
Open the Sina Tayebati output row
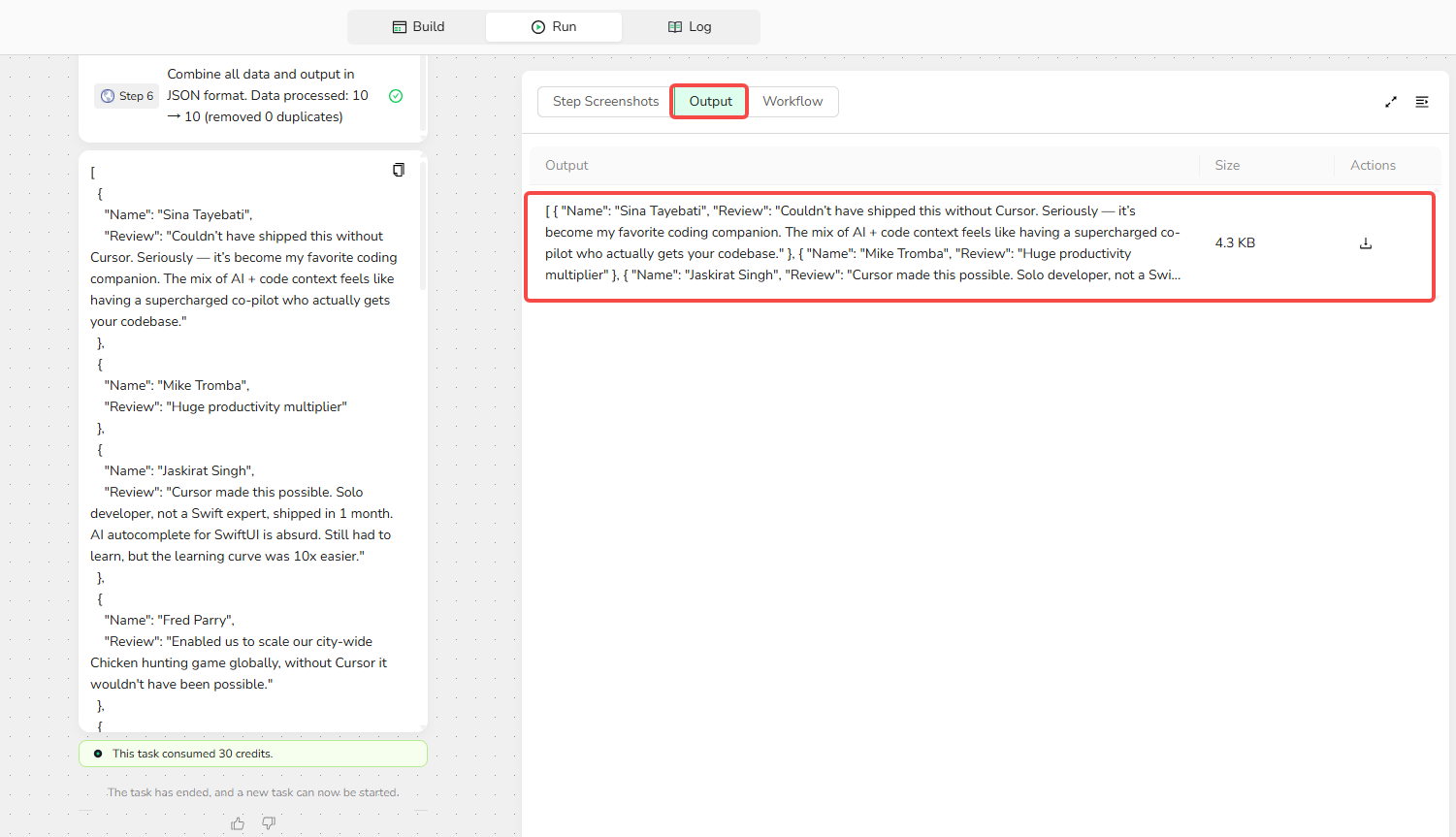pyautogui.click(x=862, y=243)
